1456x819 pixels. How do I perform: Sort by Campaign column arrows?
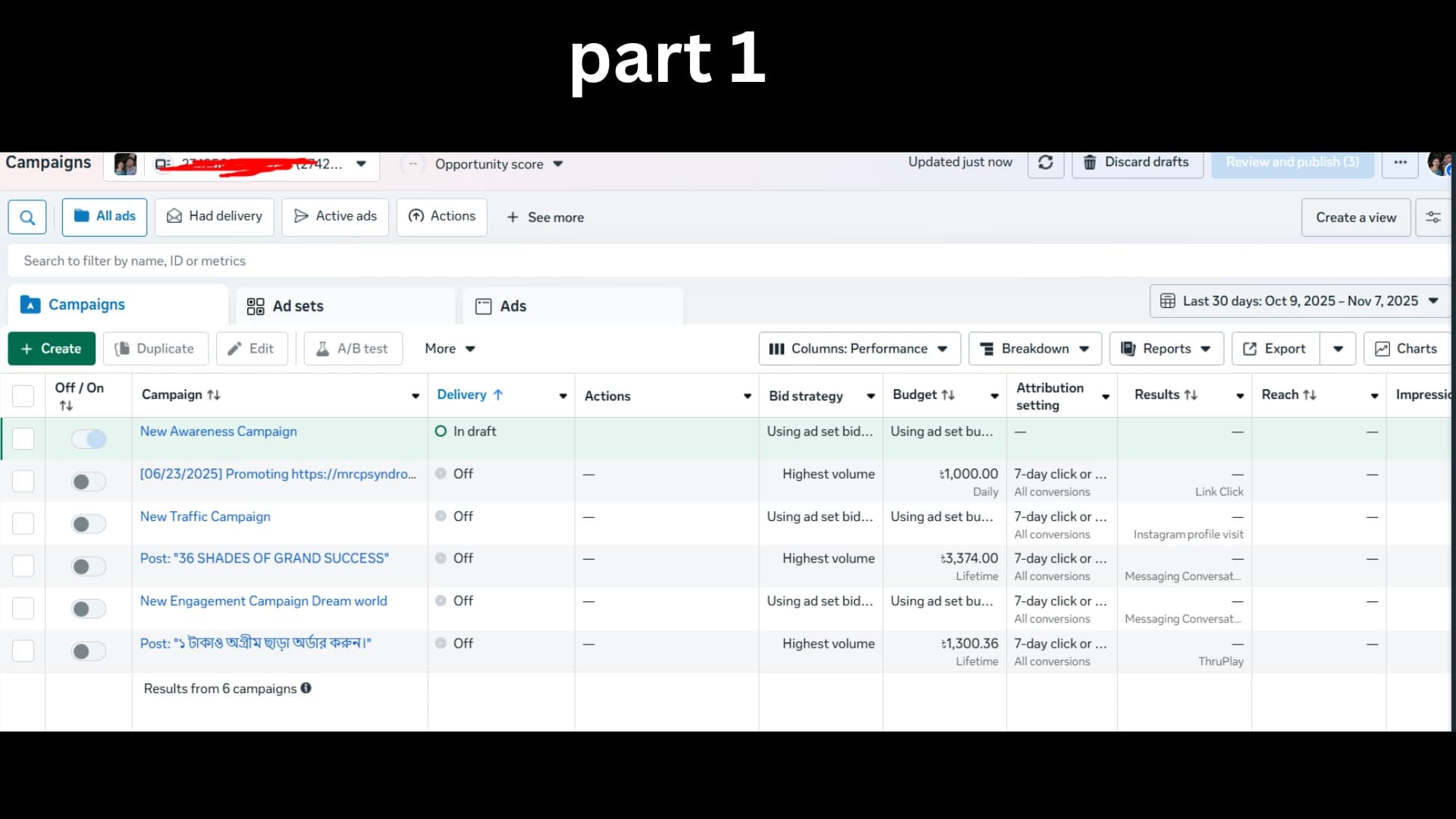coord(214,394)
